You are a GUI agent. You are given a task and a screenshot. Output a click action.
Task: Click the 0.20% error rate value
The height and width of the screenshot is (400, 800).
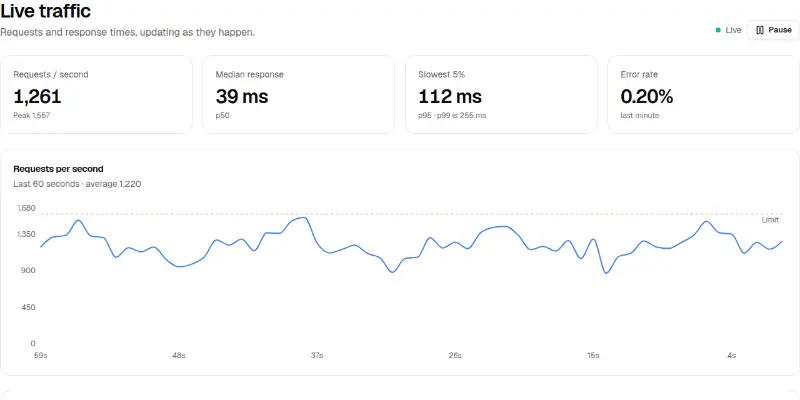(646, 96)
